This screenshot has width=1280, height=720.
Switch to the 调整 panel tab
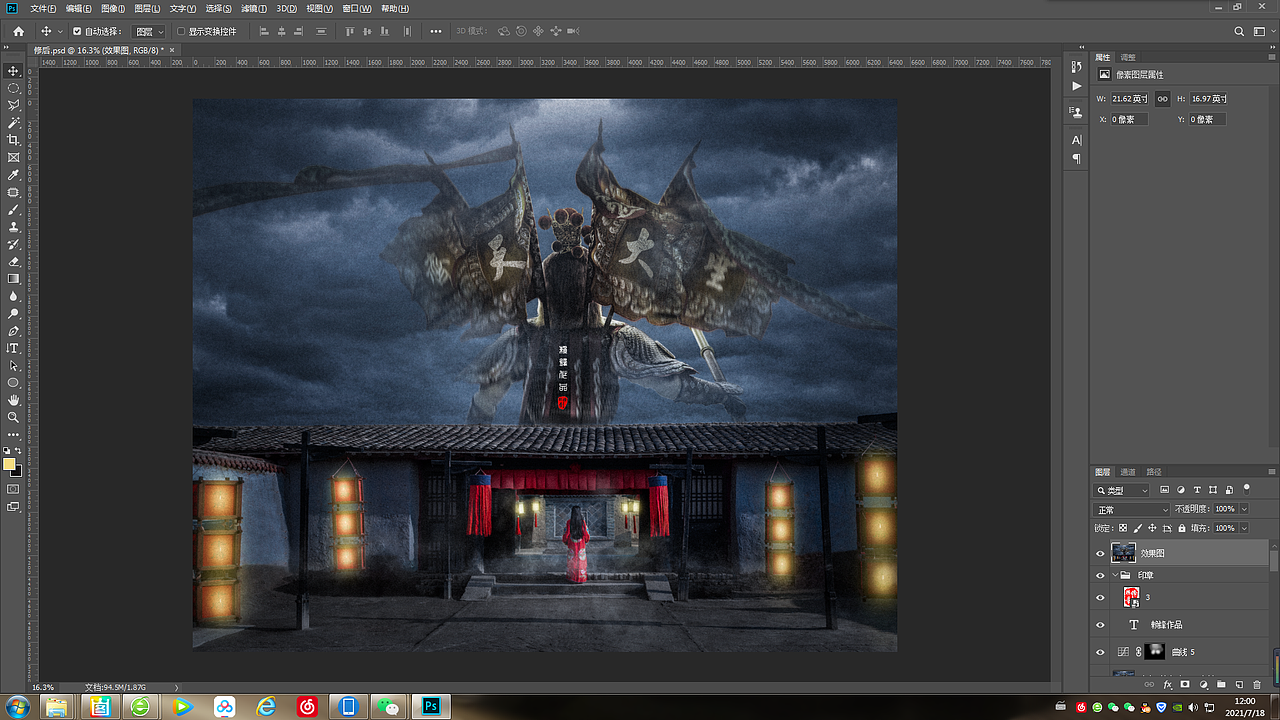click(x=1128, y=57)
